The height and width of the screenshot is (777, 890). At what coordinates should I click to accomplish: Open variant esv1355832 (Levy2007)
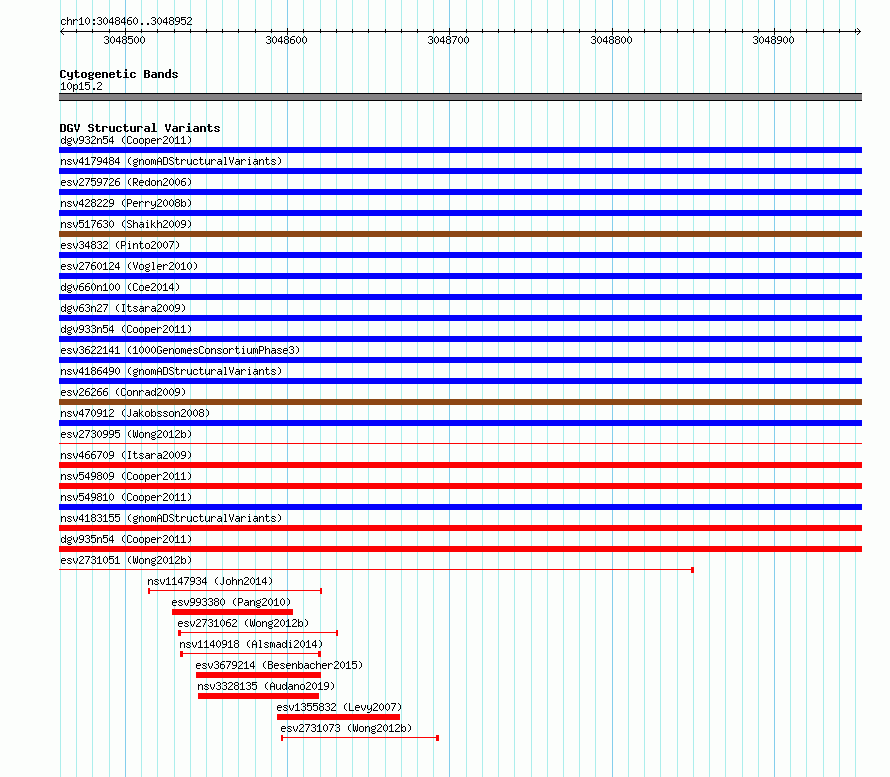339,707
